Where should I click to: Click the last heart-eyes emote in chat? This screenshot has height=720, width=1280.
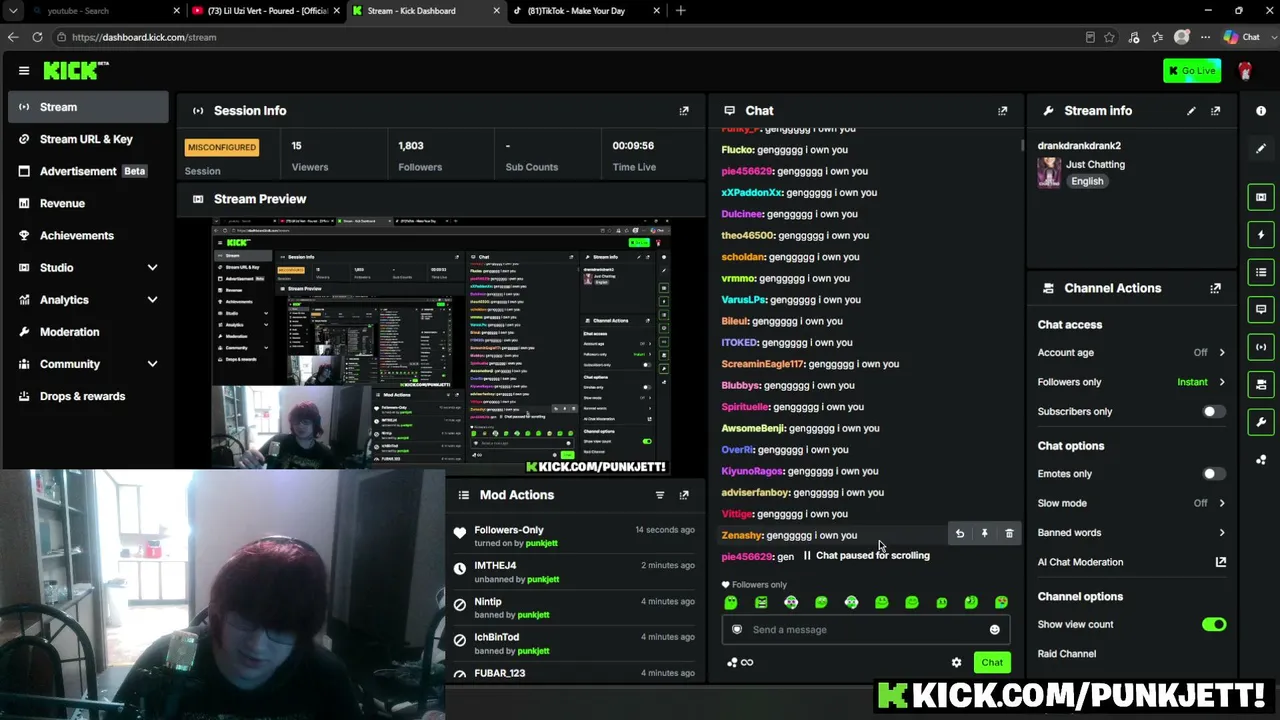point(1001,602)
